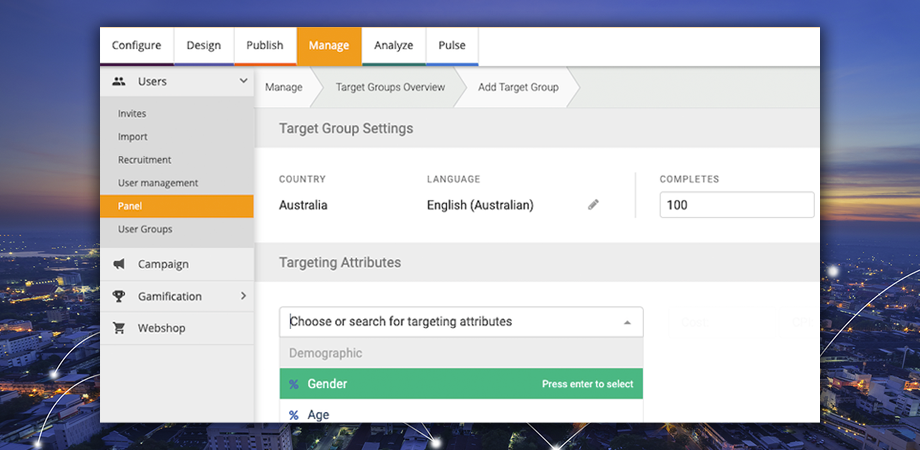The image size is (920, 450).
Task: Select the Panel sidebar item
Action: (177, 206)
